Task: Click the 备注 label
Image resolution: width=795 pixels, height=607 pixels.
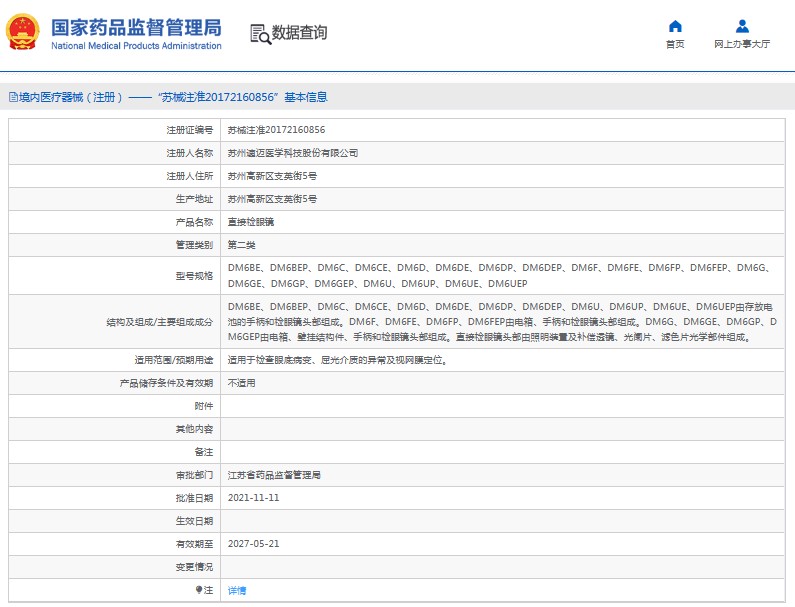Action: pyautogui.click(x=204, y=452)
